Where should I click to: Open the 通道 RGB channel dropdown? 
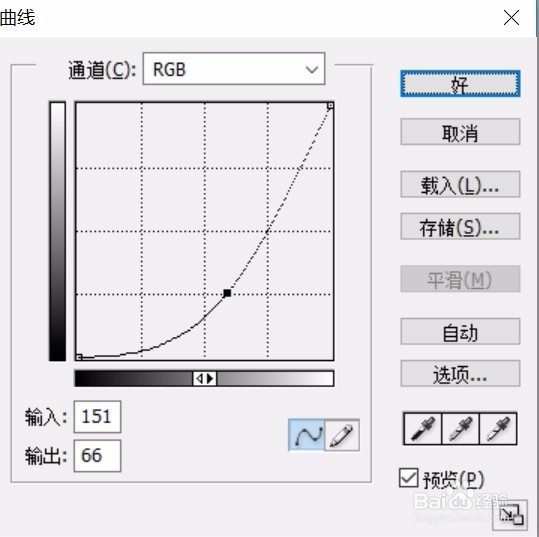(234, 69)
